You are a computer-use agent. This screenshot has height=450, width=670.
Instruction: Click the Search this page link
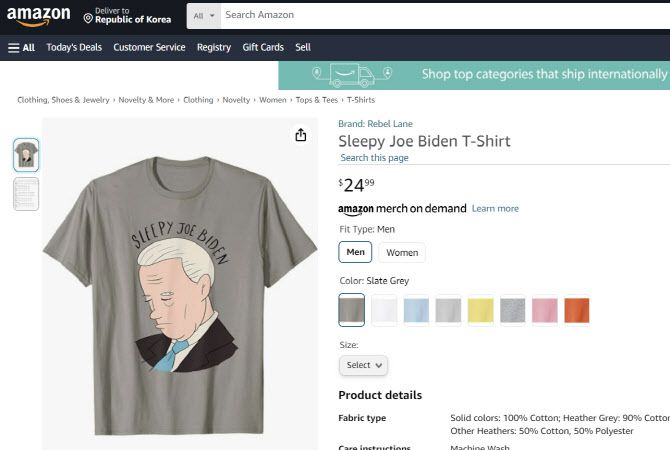pyautogui.click(x=374, y=158)
